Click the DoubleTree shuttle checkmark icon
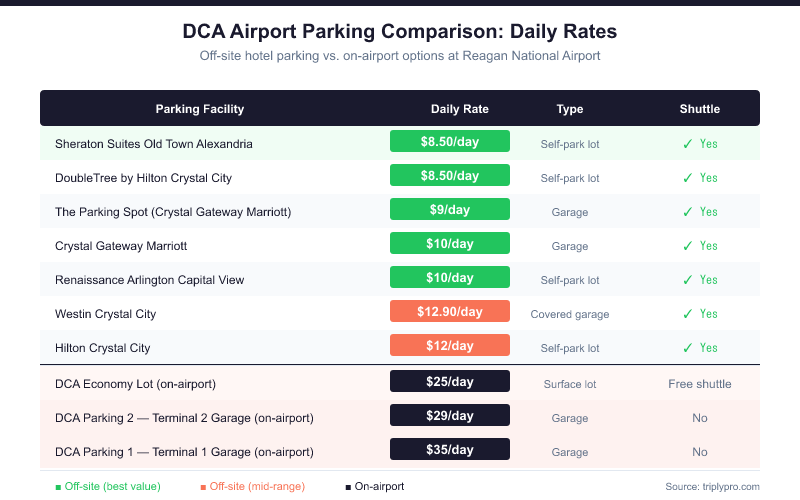Image resolution: width=800 pixels, height=500 pixels. point(687,178)
